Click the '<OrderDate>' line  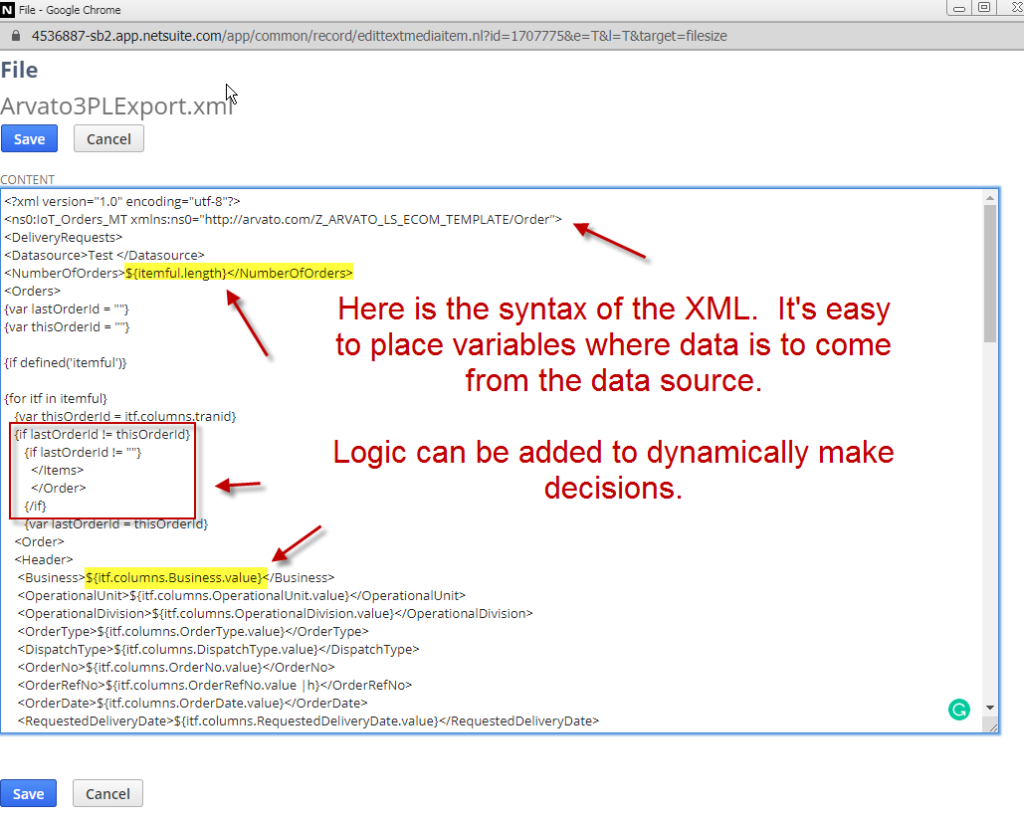[193, 703]
